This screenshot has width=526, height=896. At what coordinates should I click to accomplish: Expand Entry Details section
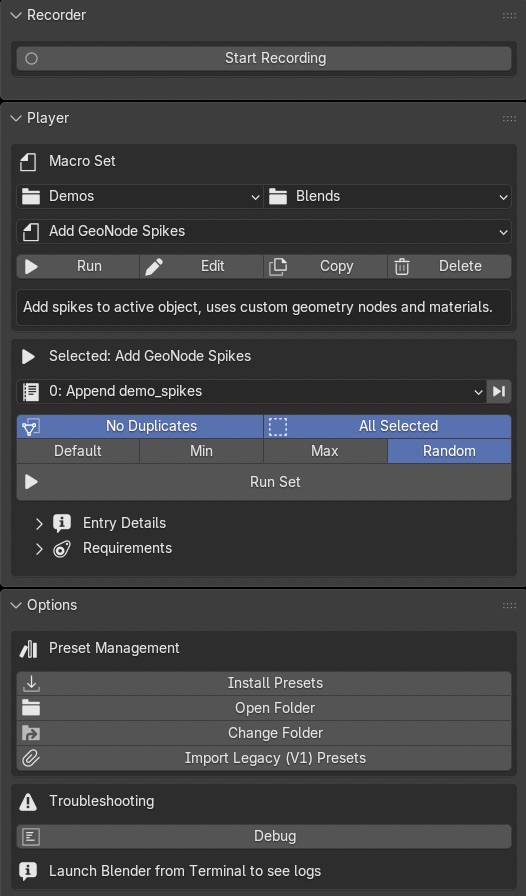[x=39, y=523]
